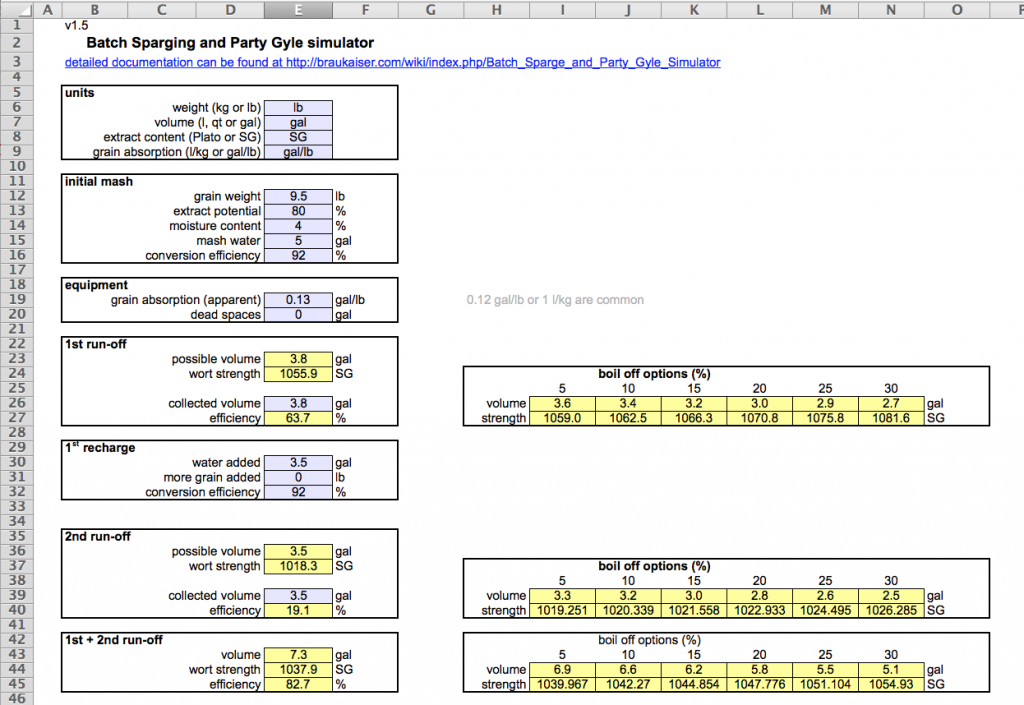Select 2nd run-off collected volume cell 3.5
This screenshot has height=705, width=1024.
tap(298, 596)
